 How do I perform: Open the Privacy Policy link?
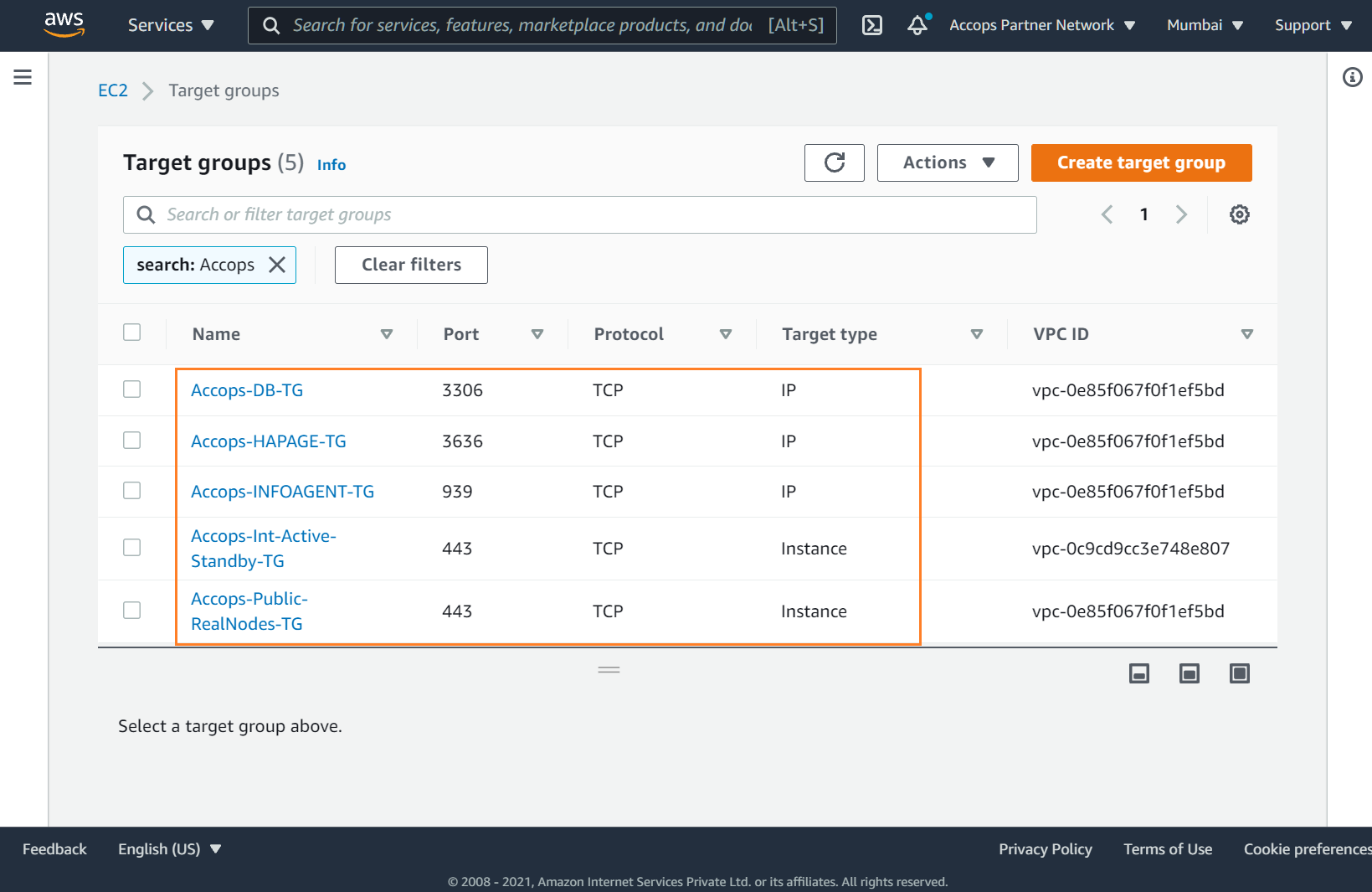pyautogui.click(x=1045, y=849)
